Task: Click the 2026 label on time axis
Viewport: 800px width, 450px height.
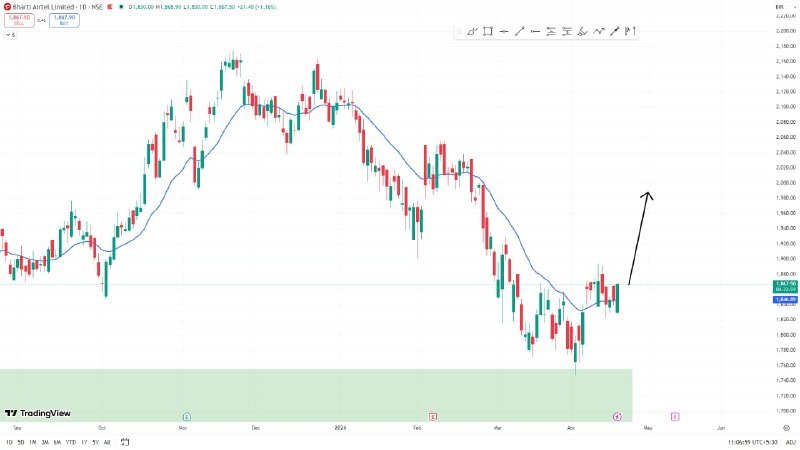Action: 340,428
